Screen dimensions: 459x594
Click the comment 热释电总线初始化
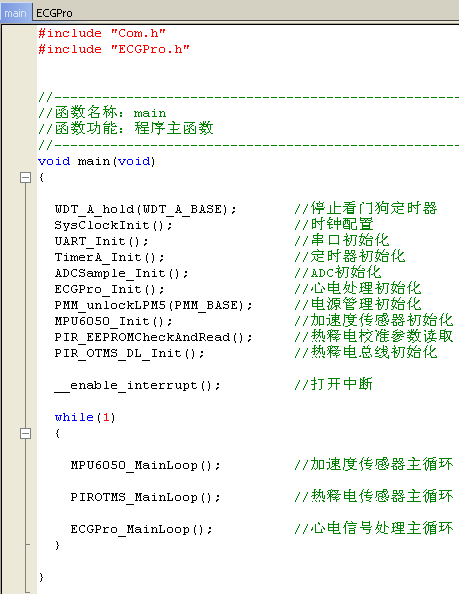coord(366,352)
